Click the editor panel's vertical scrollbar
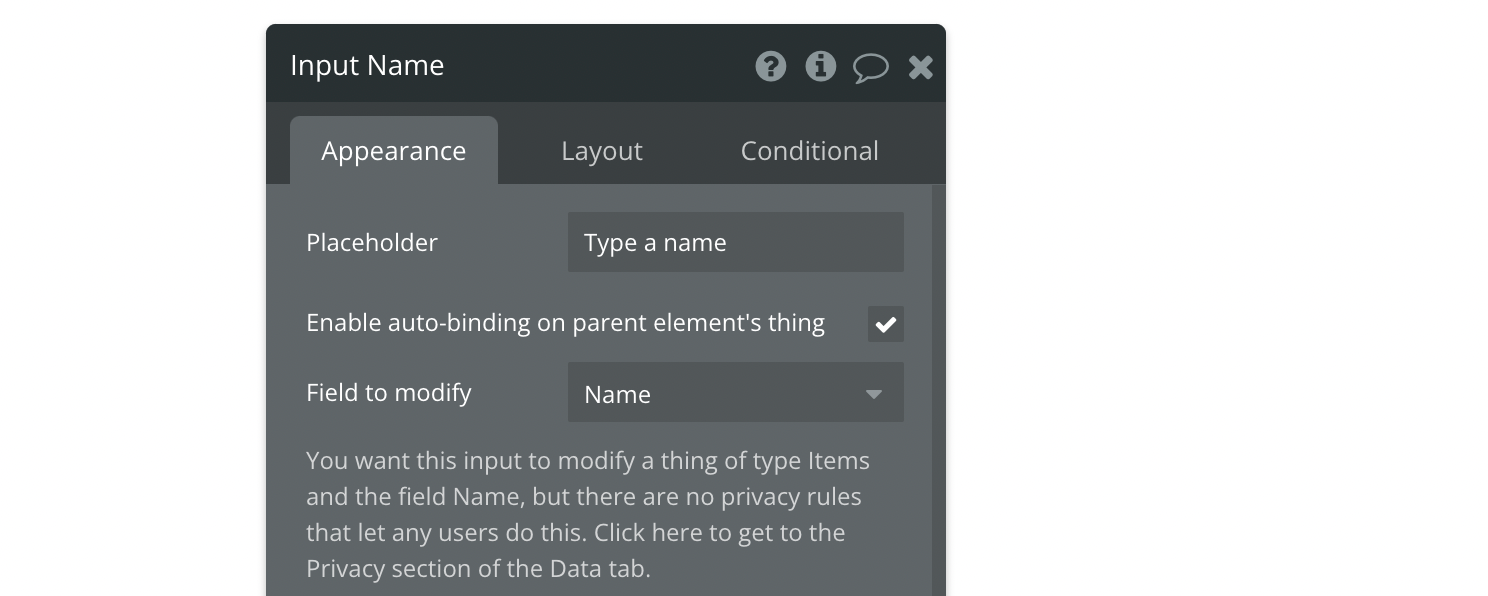 (x=938, y=390)
